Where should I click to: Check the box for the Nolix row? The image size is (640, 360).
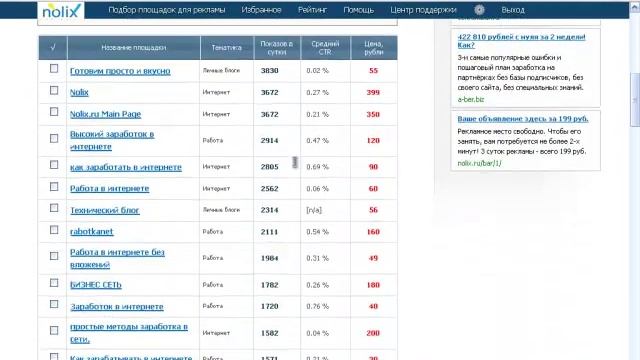54,90
